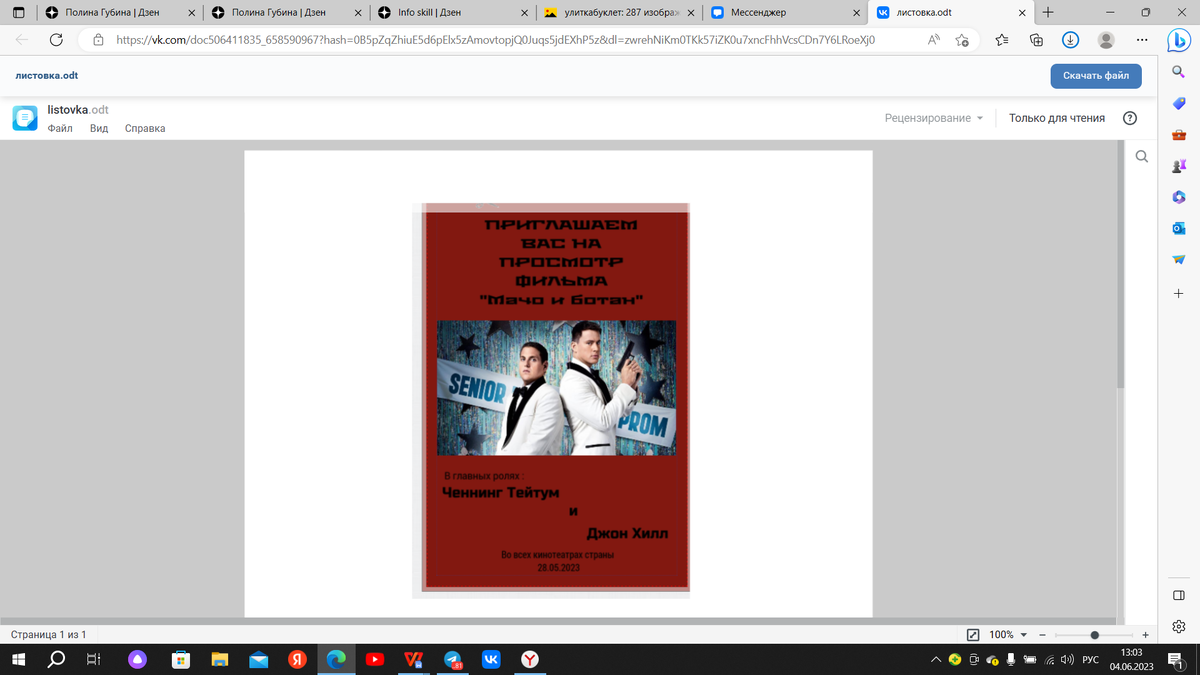Open the Windows Start menu
This screenshot has height=675, width=1200.
coord(19,659)
